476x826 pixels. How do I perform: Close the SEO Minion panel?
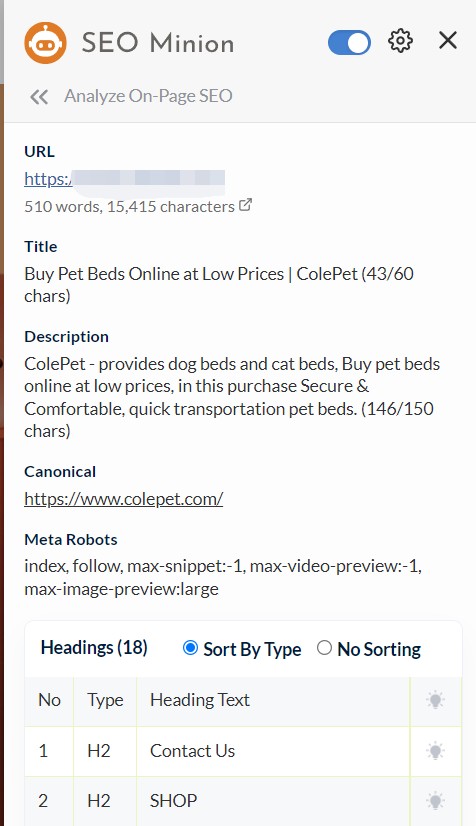(x=448, y=40)
